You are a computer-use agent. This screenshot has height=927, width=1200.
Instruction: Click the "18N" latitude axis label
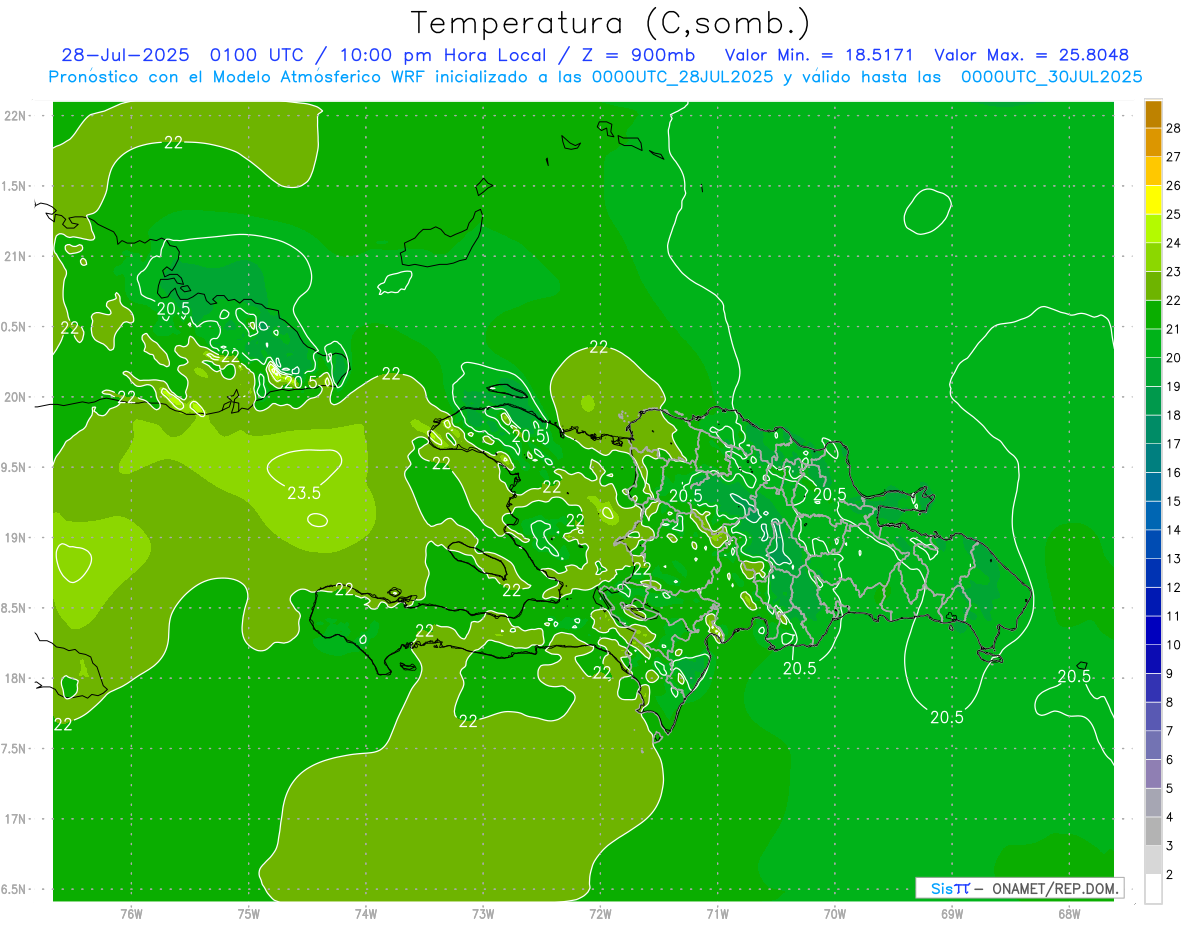(x=14, y=678)
